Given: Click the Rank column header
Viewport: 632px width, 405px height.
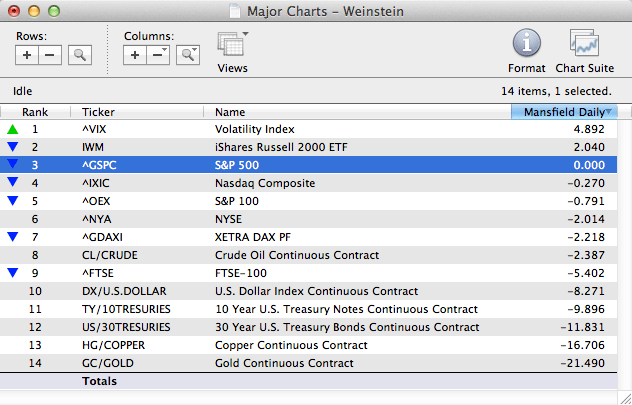Looking at the screenshot, I should (x=35, y=112).
